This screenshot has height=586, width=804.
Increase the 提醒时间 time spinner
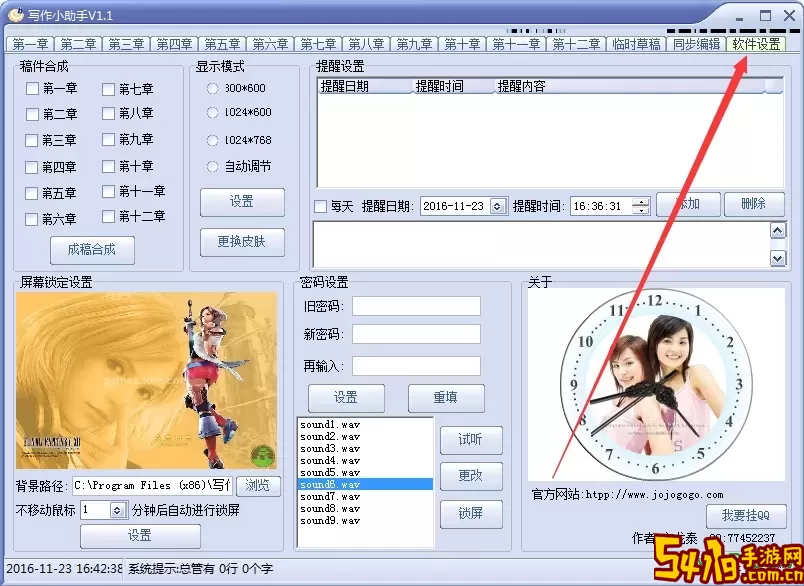pos(641,202)
